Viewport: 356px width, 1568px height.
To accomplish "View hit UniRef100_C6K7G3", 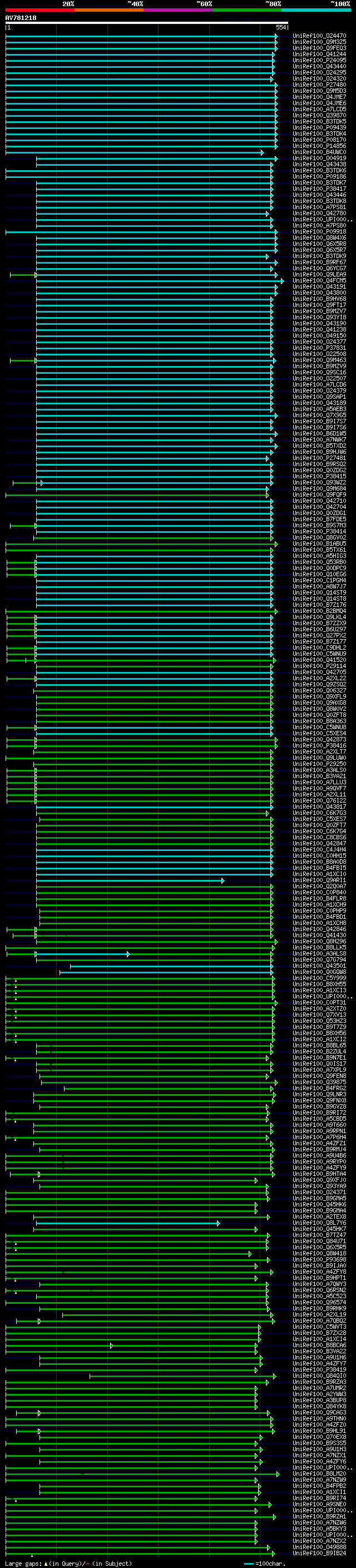I will [319, 813].
